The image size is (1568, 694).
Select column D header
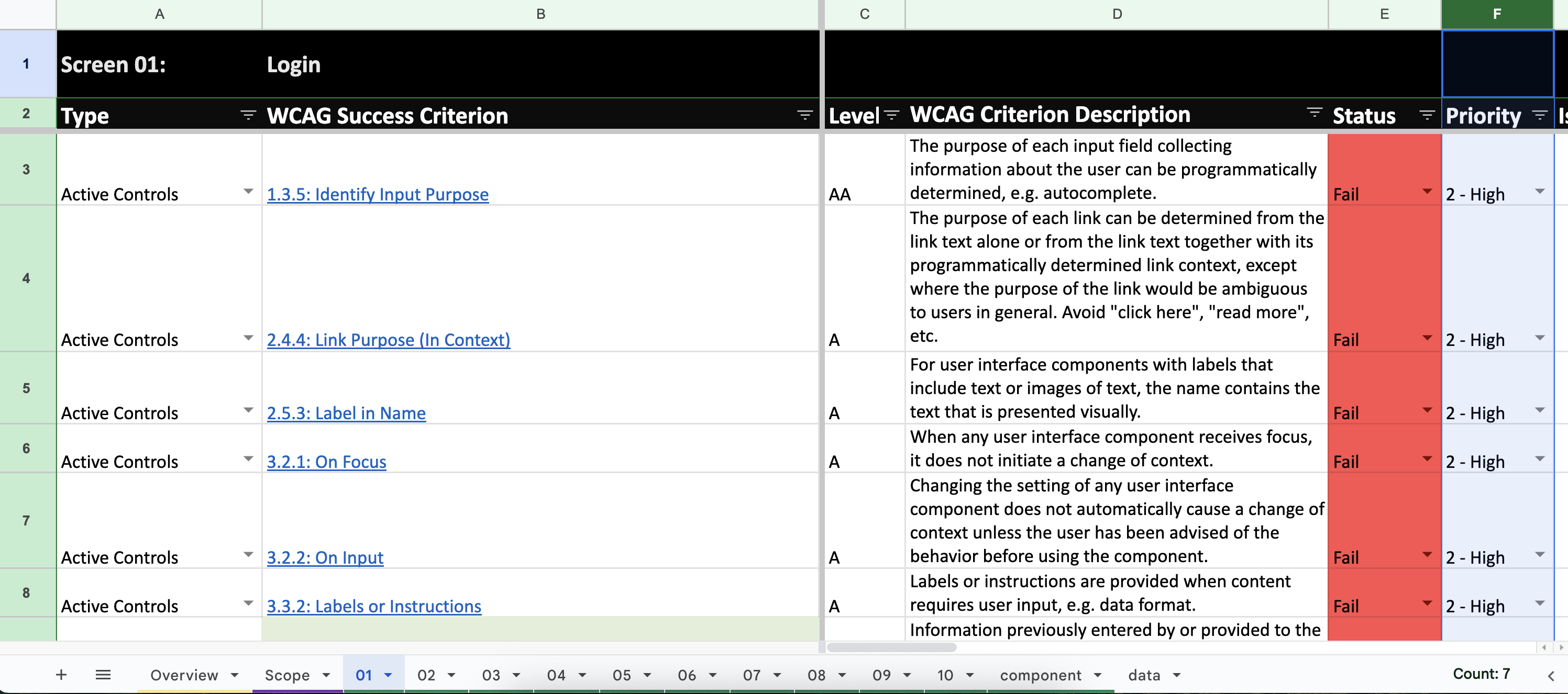pos(1117,14)
